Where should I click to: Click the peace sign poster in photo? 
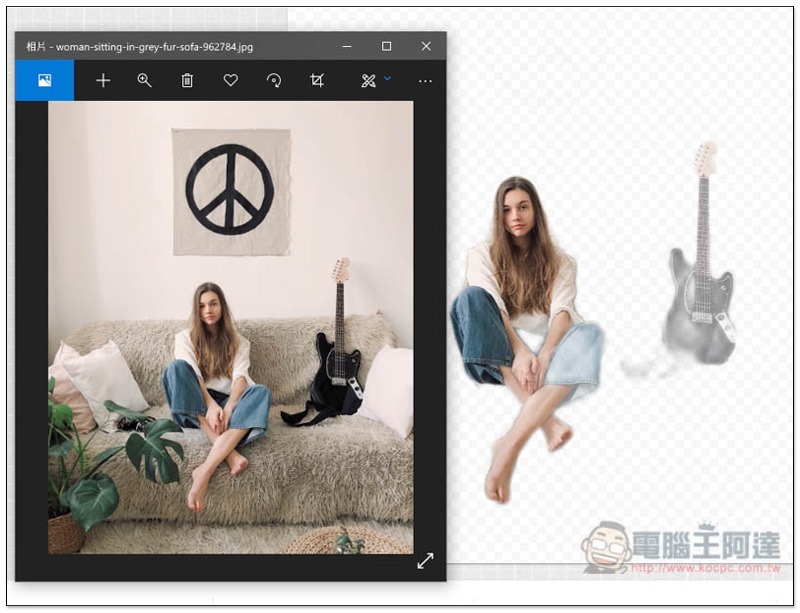click(231, 190)
